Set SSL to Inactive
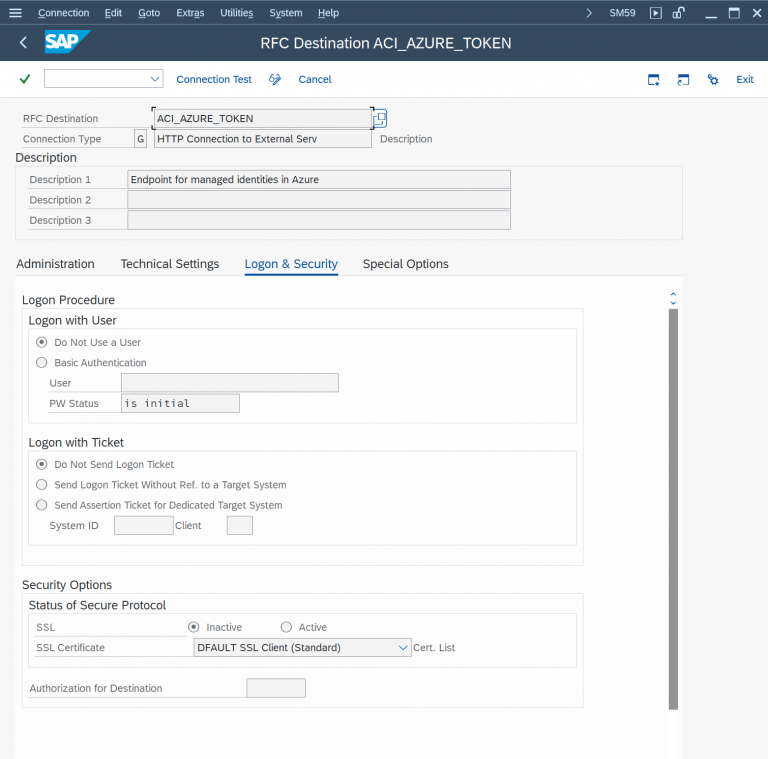768x759 pixels. click(x=194, y=627)
